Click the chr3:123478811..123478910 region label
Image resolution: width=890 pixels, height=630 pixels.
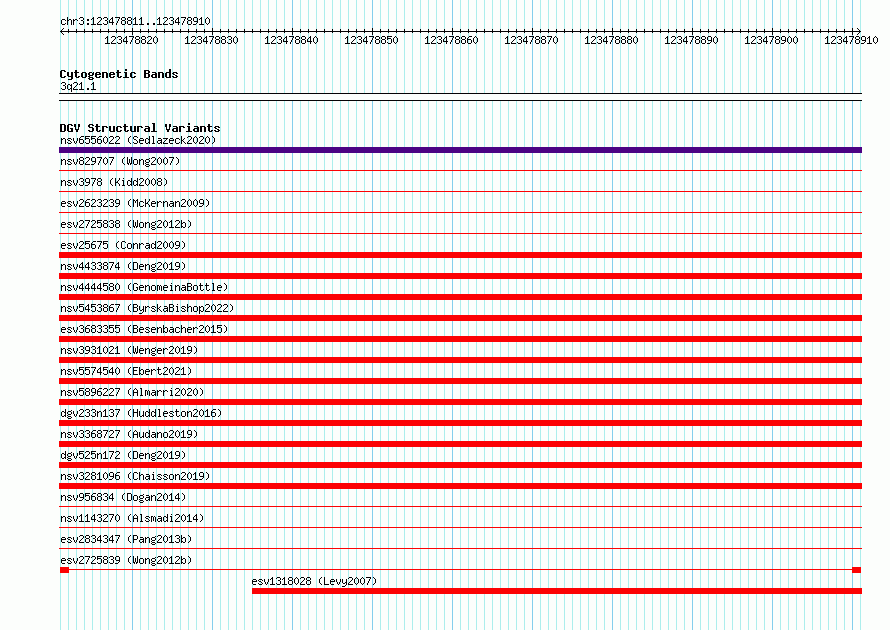[x=135, y=21]
